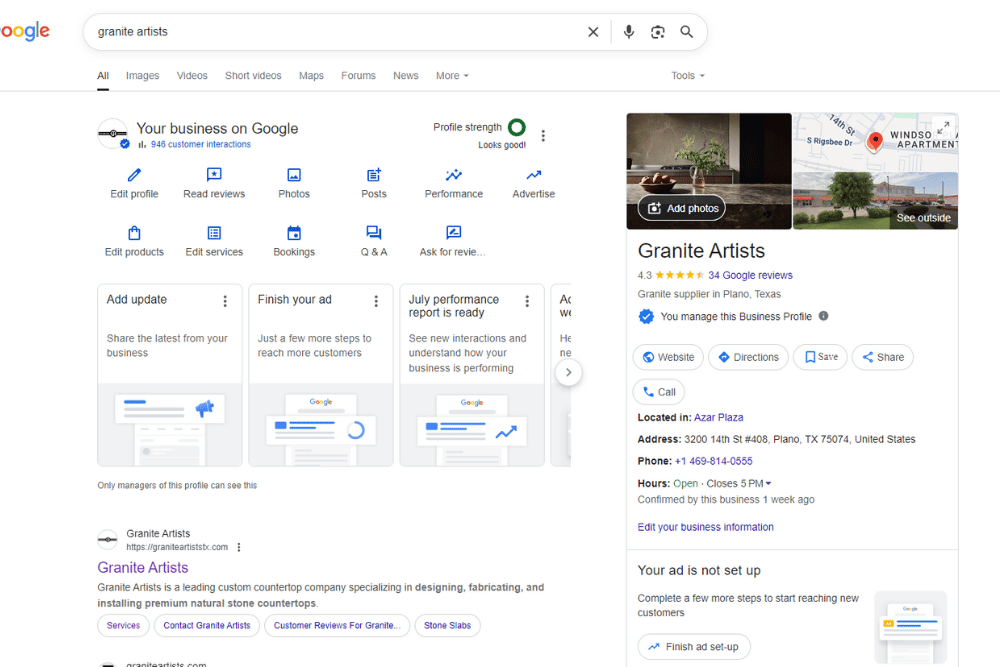Click the Call button
Viewport: 1000px width, 667px height.
click(x=659, y=392)
